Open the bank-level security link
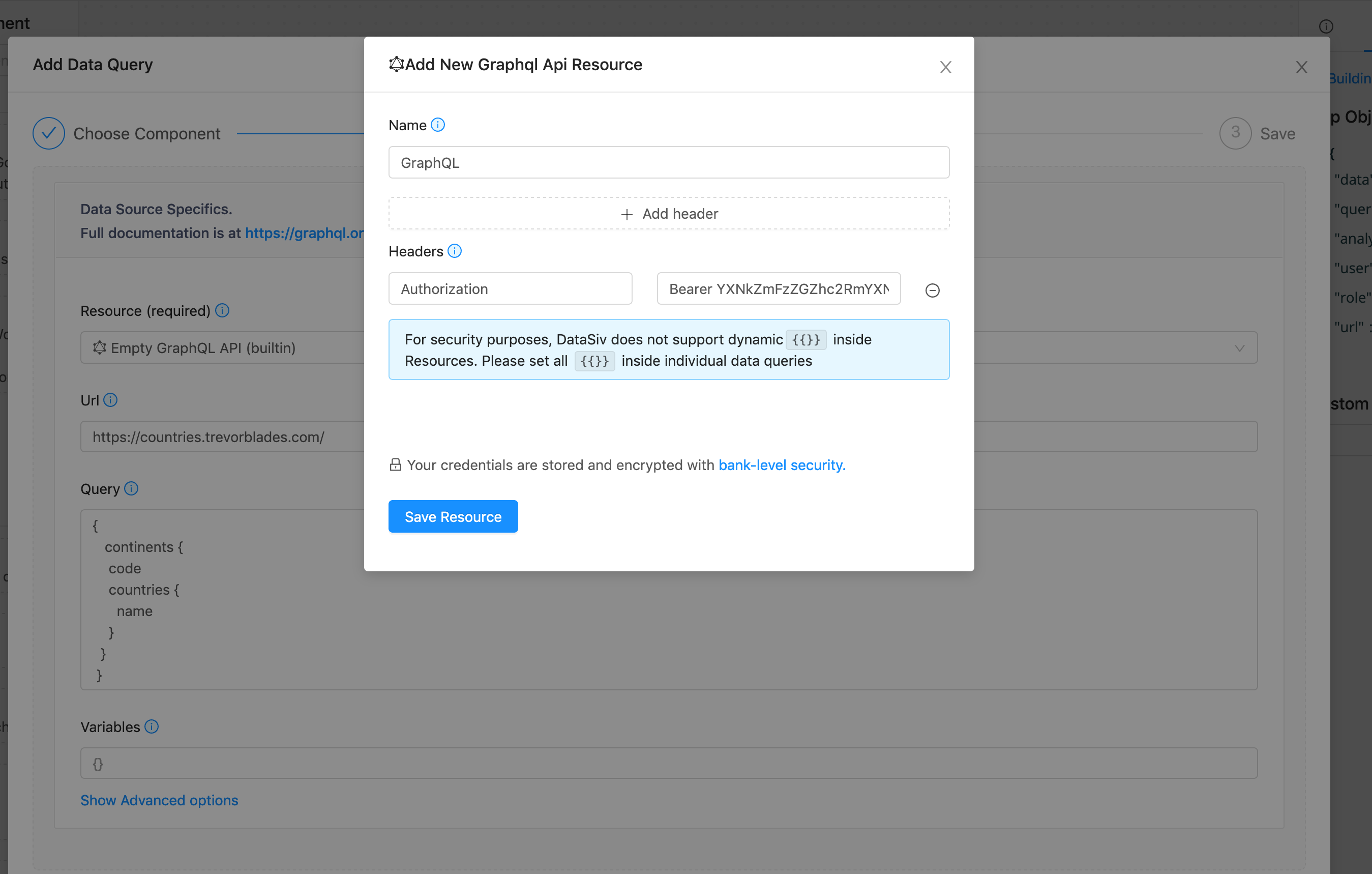The image size is (1372, 874). (x=782, y=464)
